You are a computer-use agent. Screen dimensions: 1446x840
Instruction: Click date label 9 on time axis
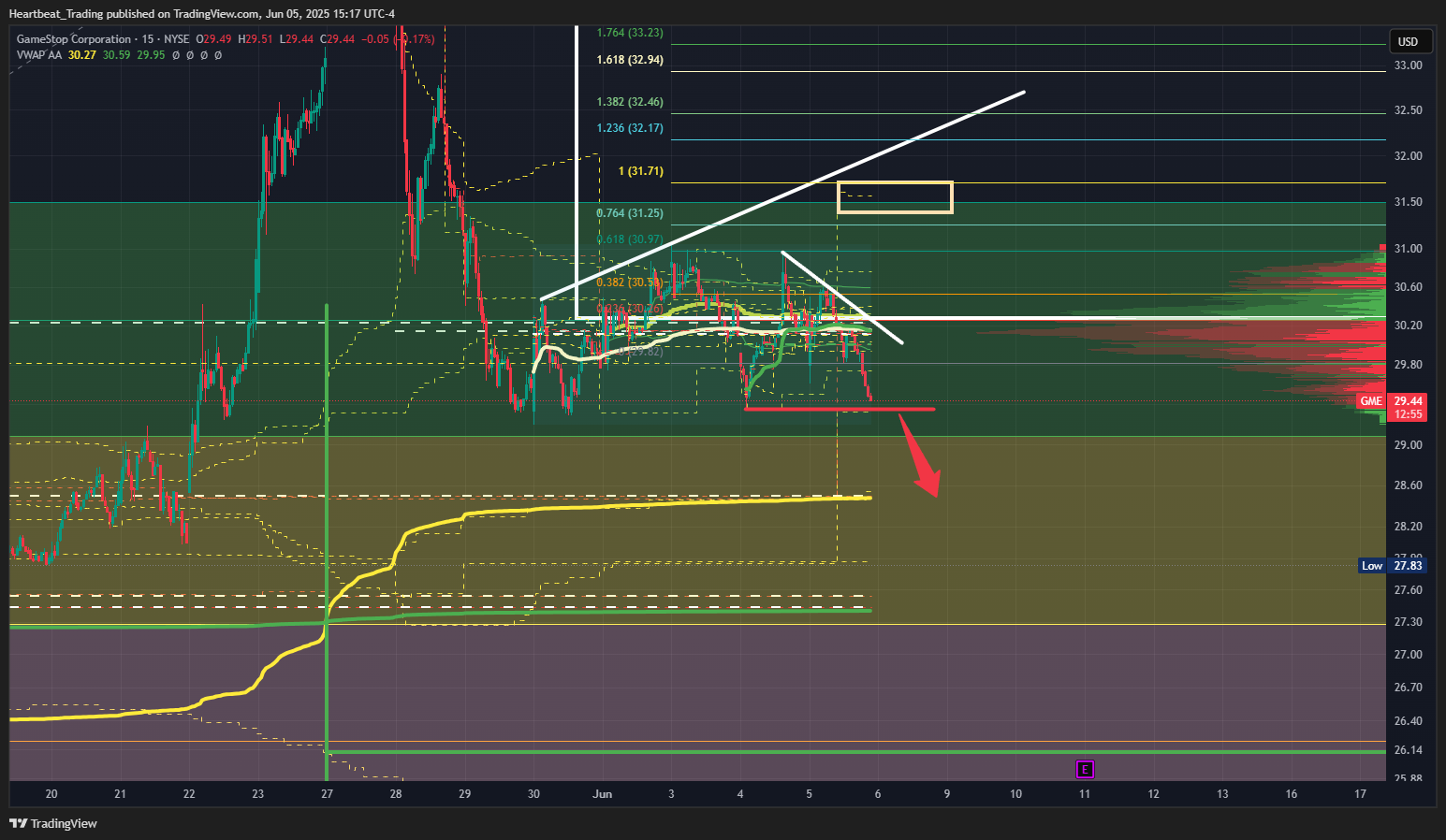[x=947, y=794]
